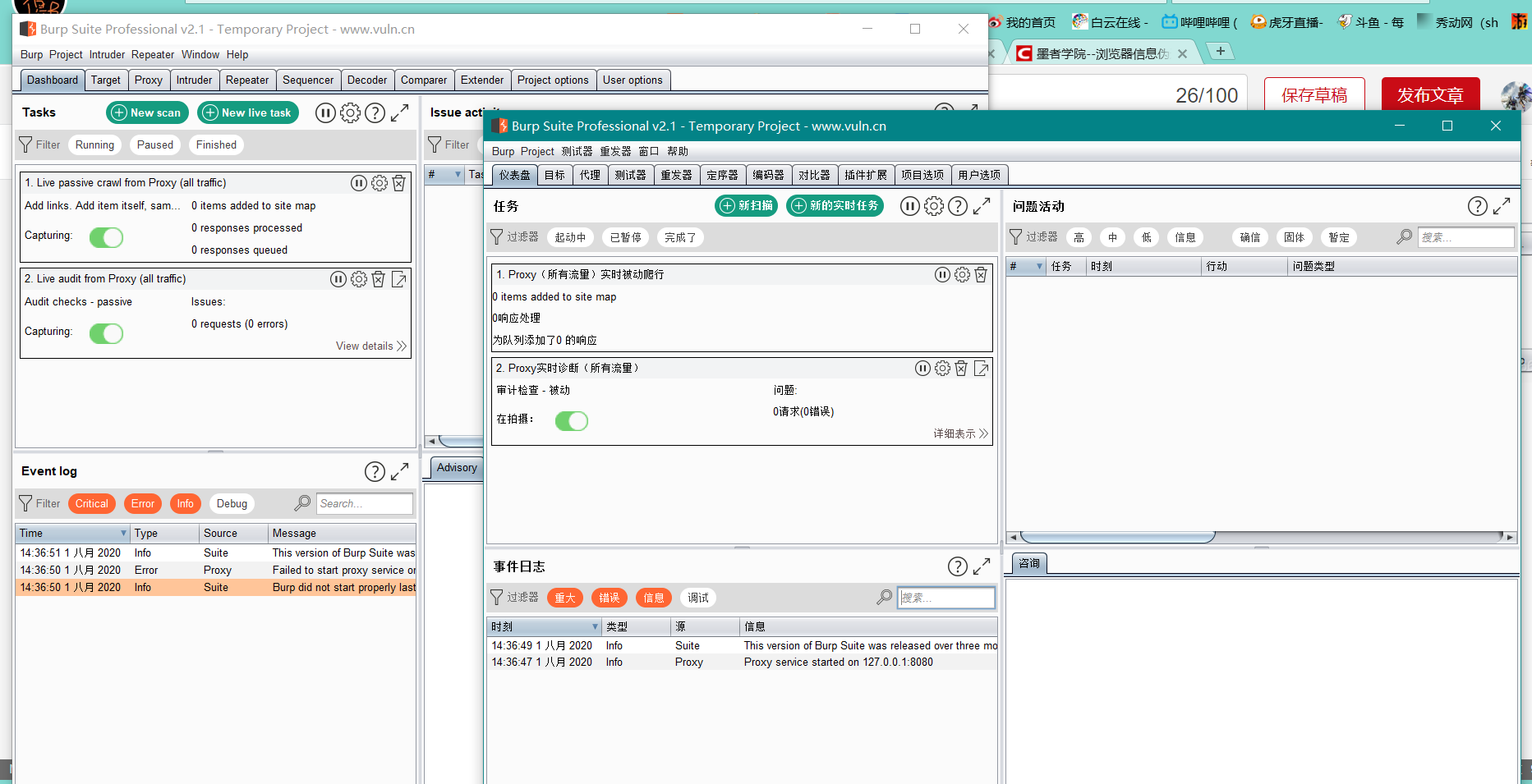Open 帮助 menu in Chinese Burp window
Image resolution: width=1532 pixels, height=784 pixels.
[x=678, y=152]
